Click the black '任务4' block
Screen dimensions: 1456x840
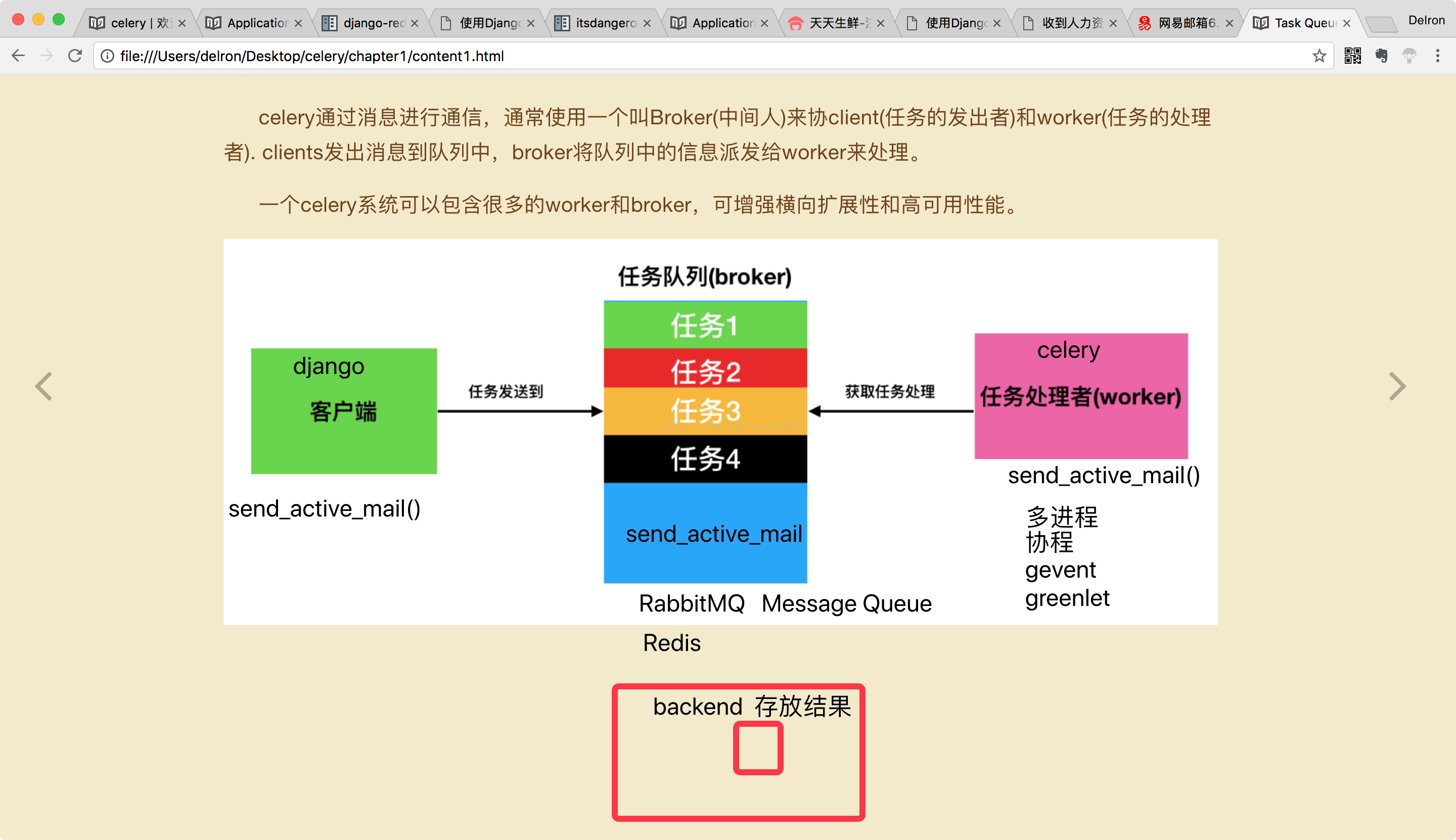705,458
